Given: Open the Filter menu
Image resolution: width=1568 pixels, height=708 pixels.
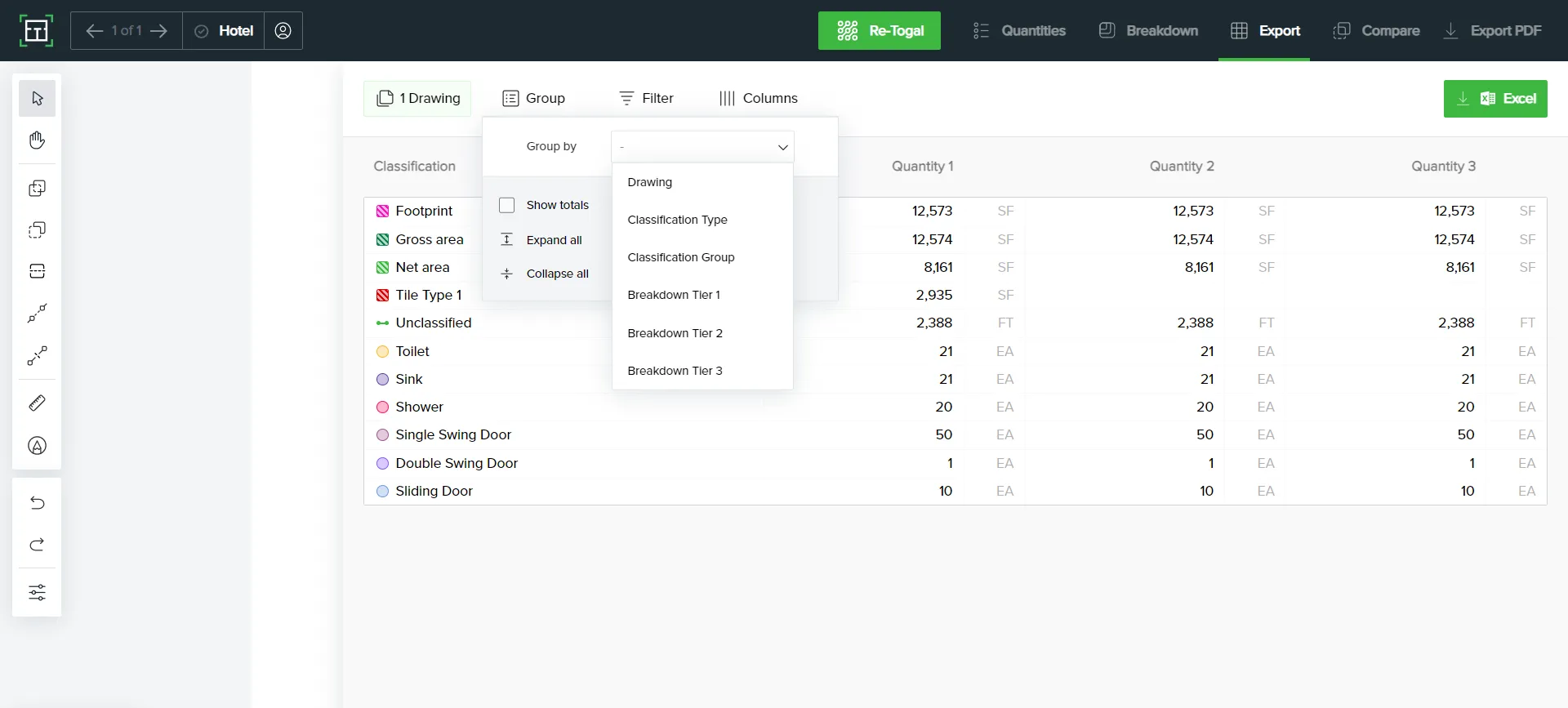Looking at the screenshot, I should pos(646,99).
